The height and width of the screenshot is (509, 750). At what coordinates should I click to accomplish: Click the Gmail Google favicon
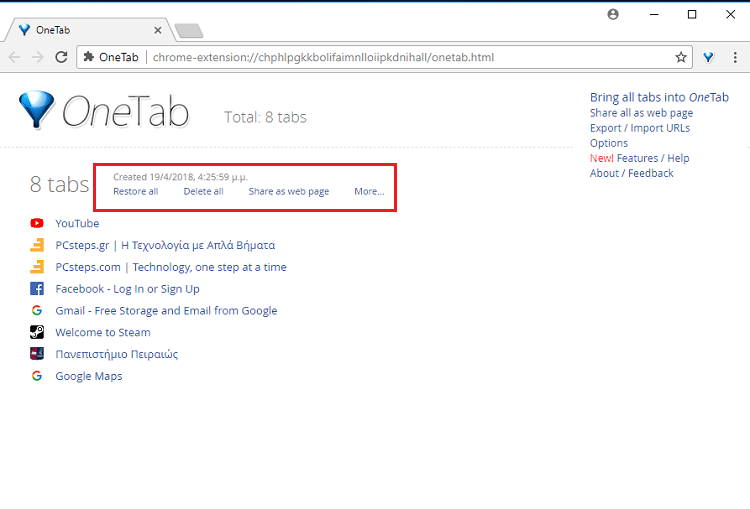coord(37,310)
